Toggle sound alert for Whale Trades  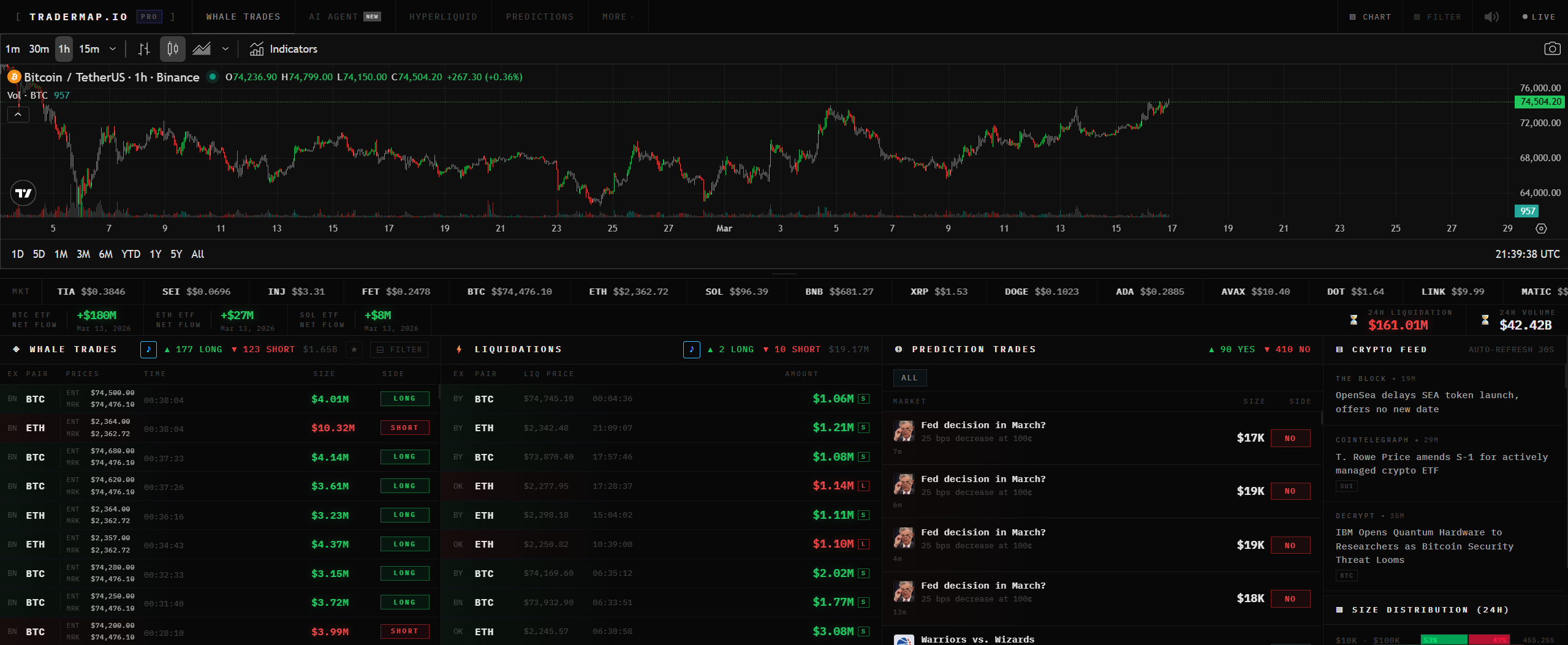[148, 350]
